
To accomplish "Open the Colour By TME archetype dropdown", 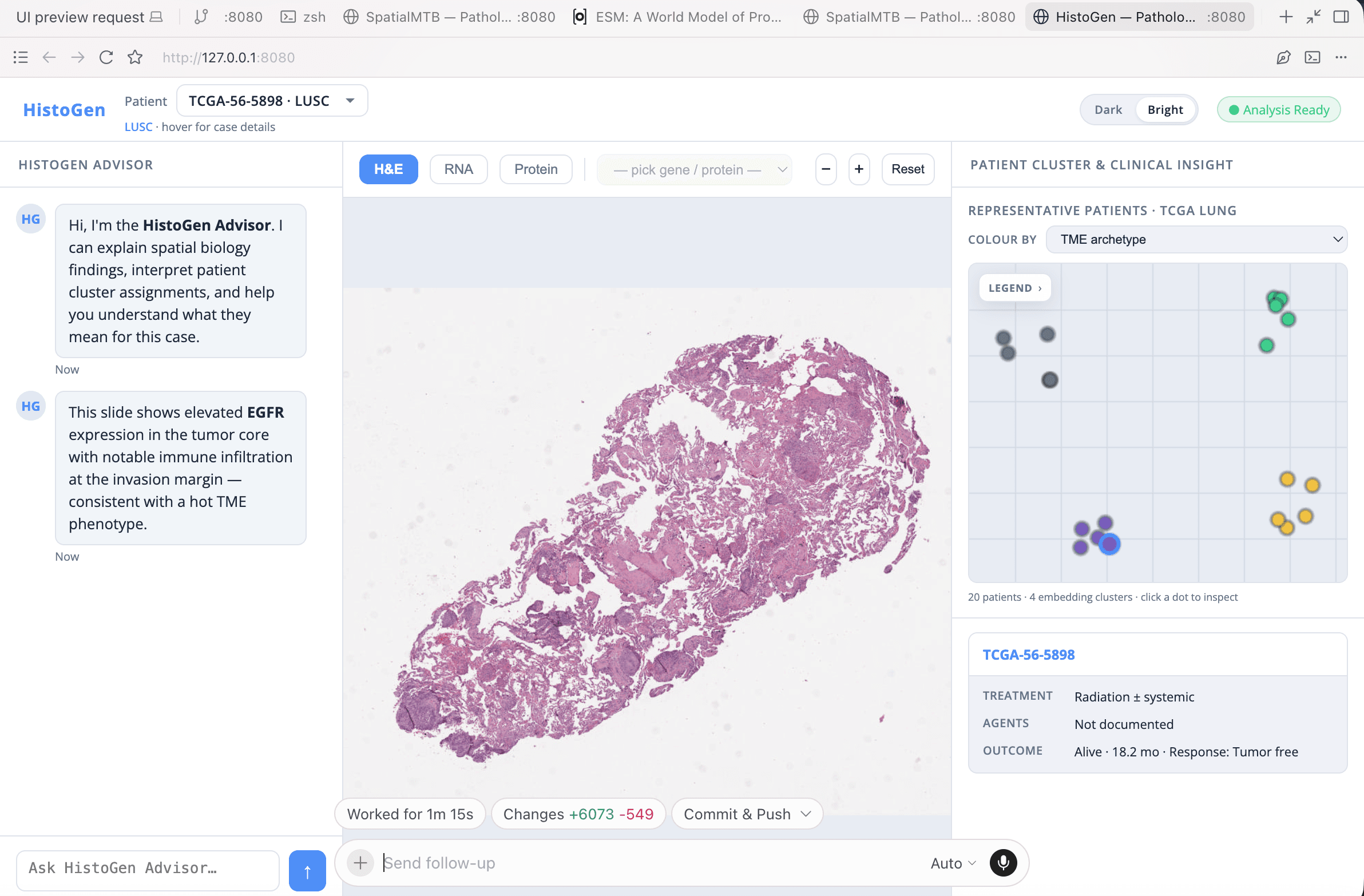I will point(1197,240).
